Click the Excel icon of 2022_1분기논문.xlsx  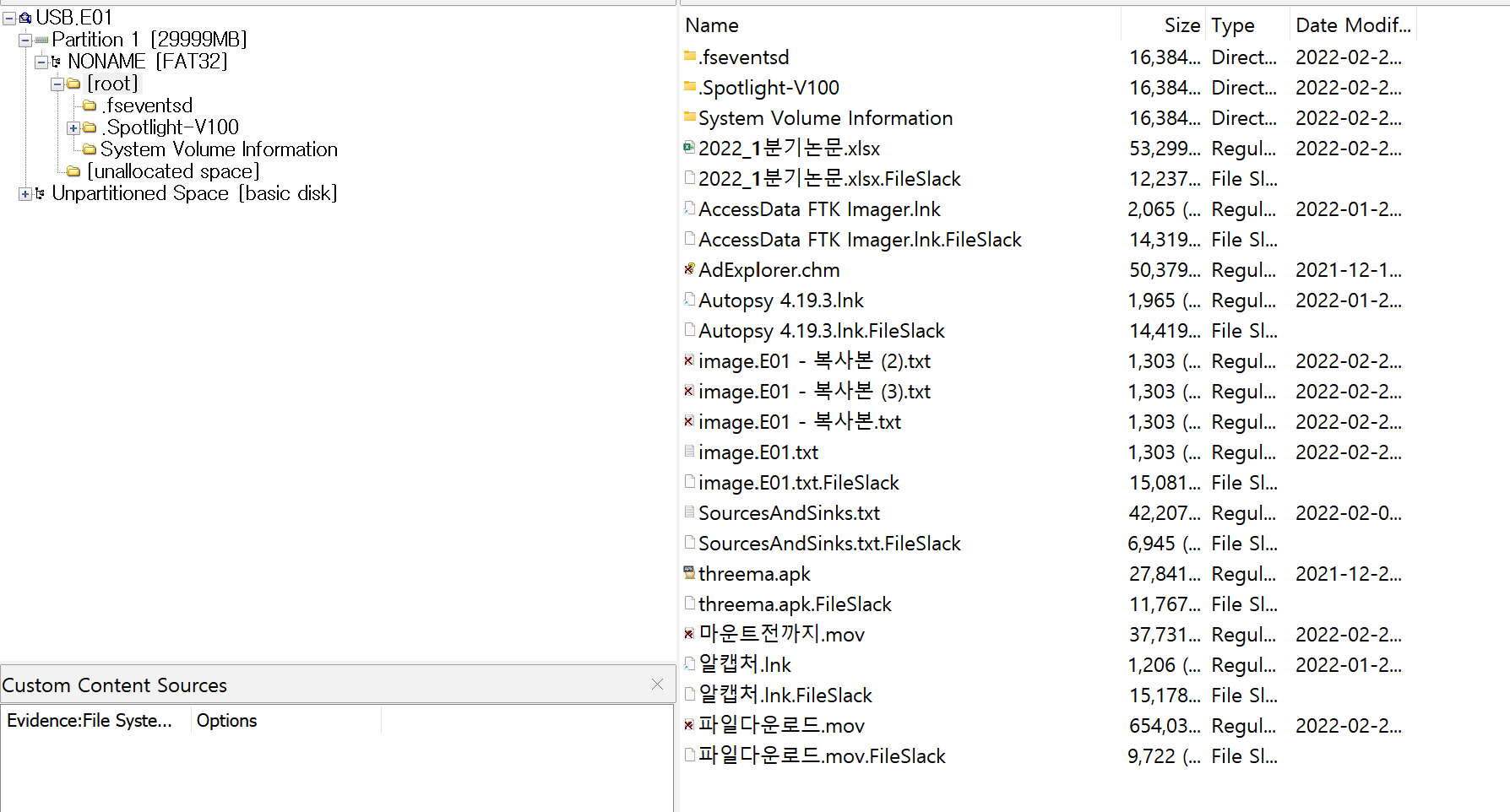[689, 147]
